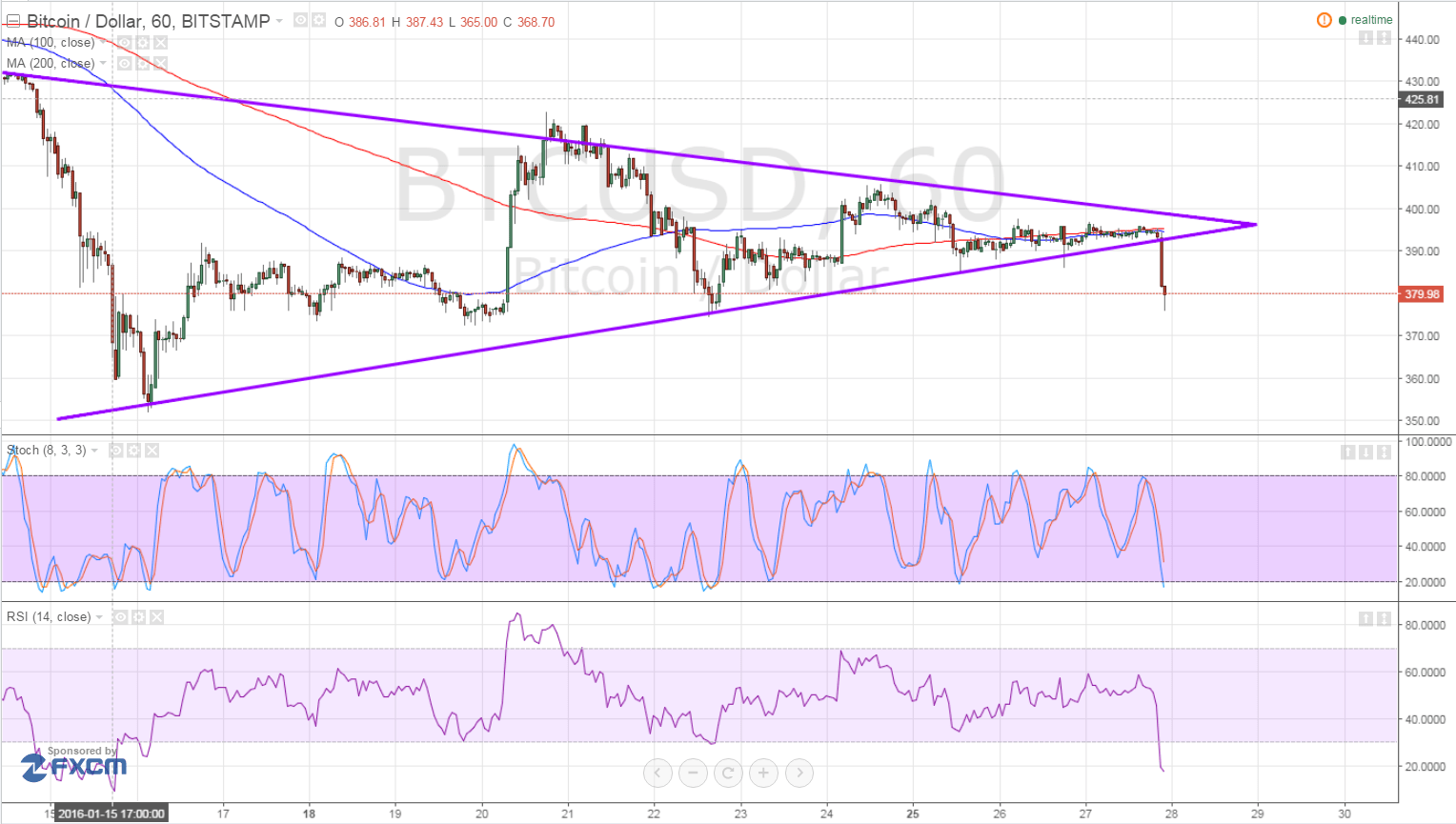The height and width of the screenshot is (824, 1456).
Task: Expand the MA (200, close) dropdown arrow
Action: (x=103, y=63)
